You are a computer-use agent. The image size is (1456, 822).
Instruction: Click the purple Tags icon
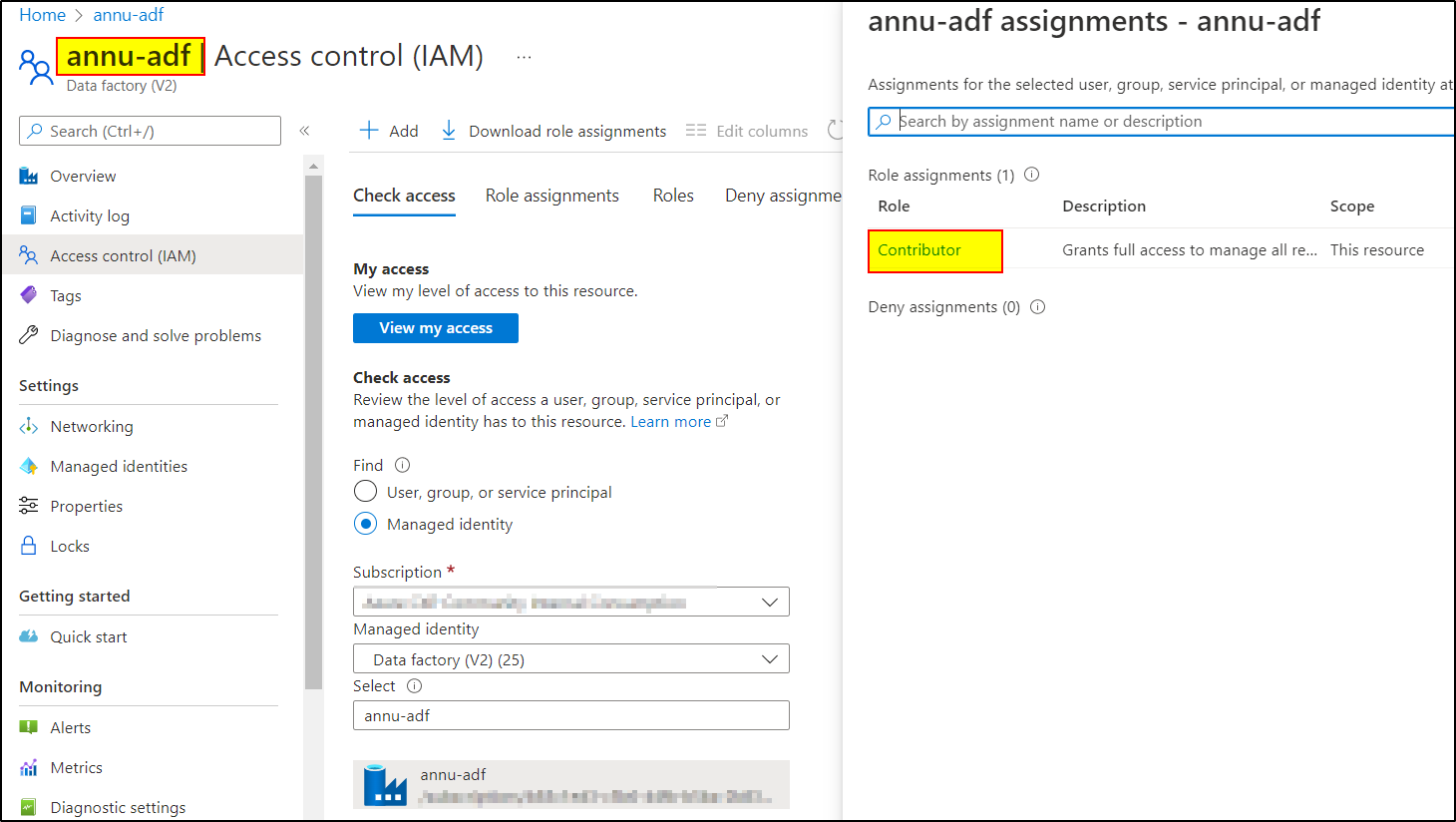pyautogui.click(x=29, y=296)
